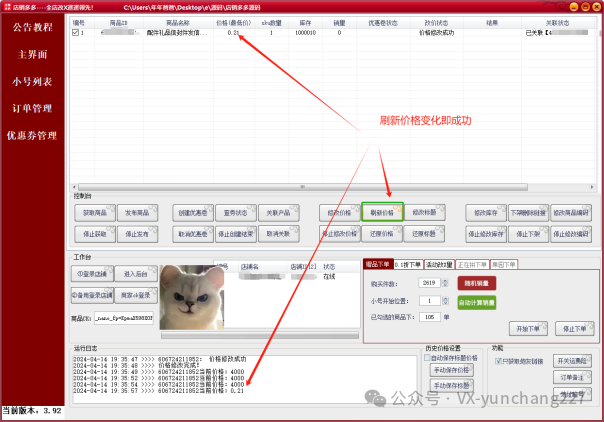The width and height of the screenshot is (604, 422).
Task: Click the 小号开始位置 spinner arrows
Action: (x=445, y=301)
